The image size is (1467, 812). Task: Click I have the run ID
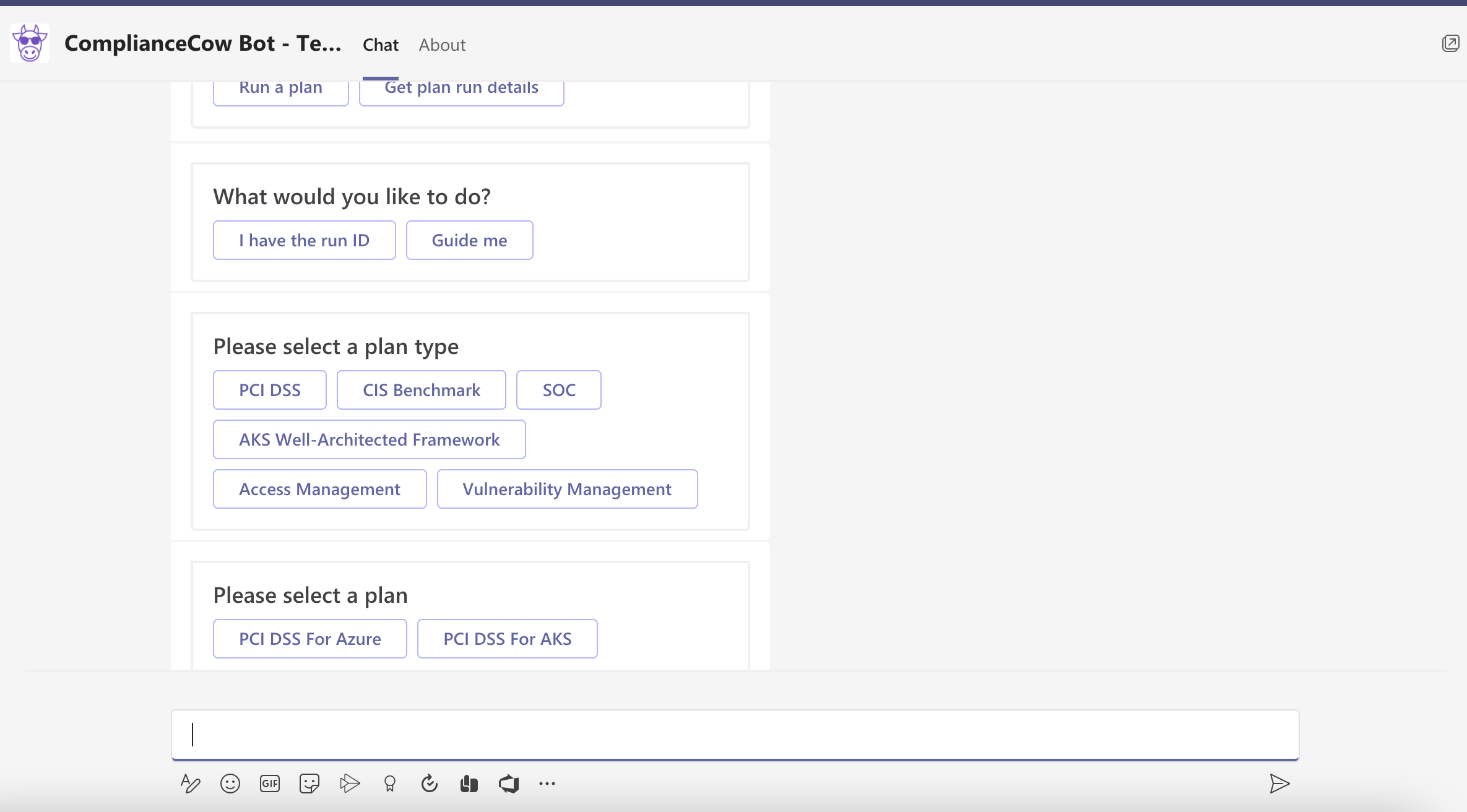pyautogui.click(x=305, y=240)
